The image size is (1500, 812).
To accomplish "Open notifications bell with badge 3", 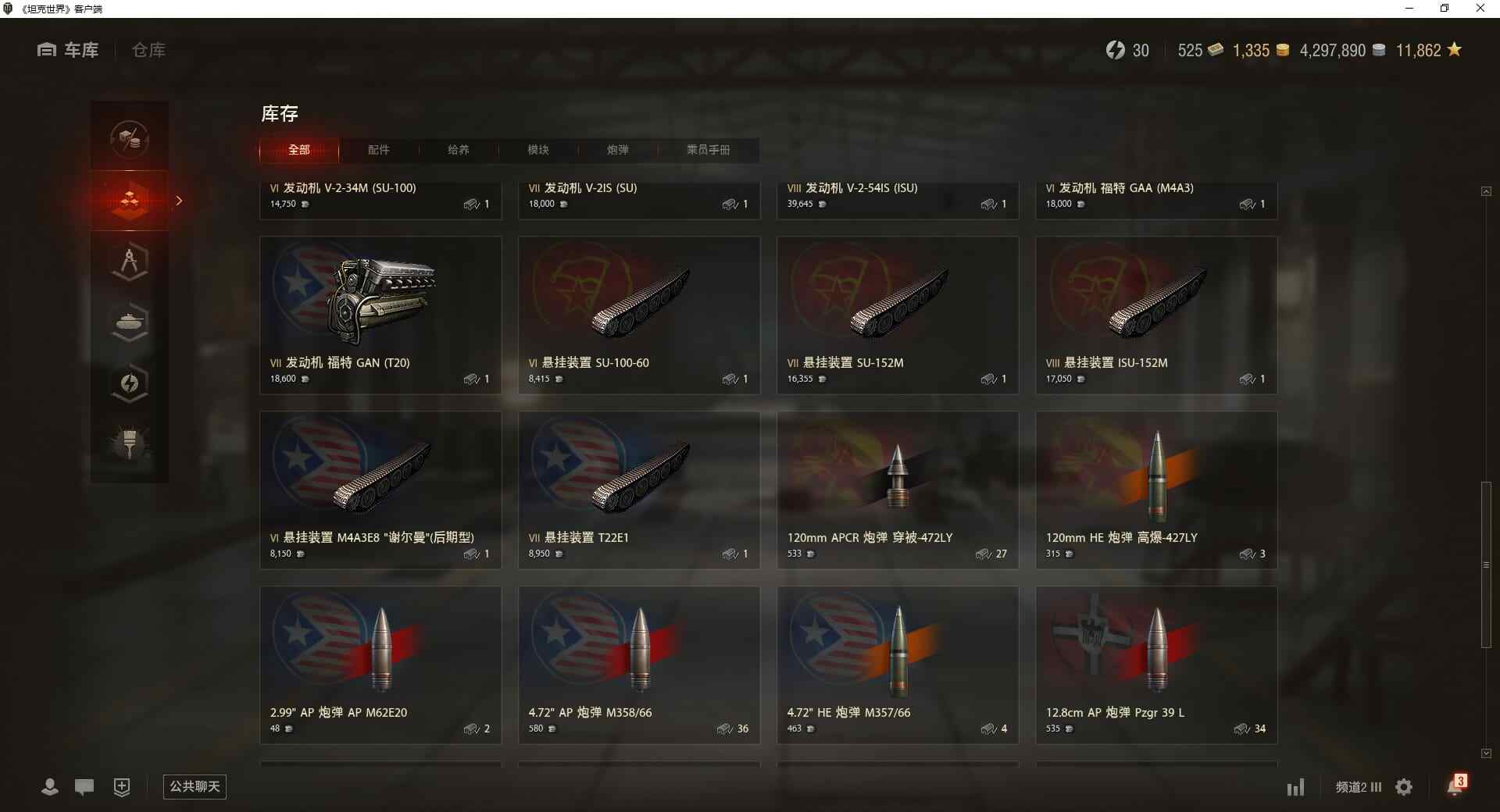I will click(1455, 785).
